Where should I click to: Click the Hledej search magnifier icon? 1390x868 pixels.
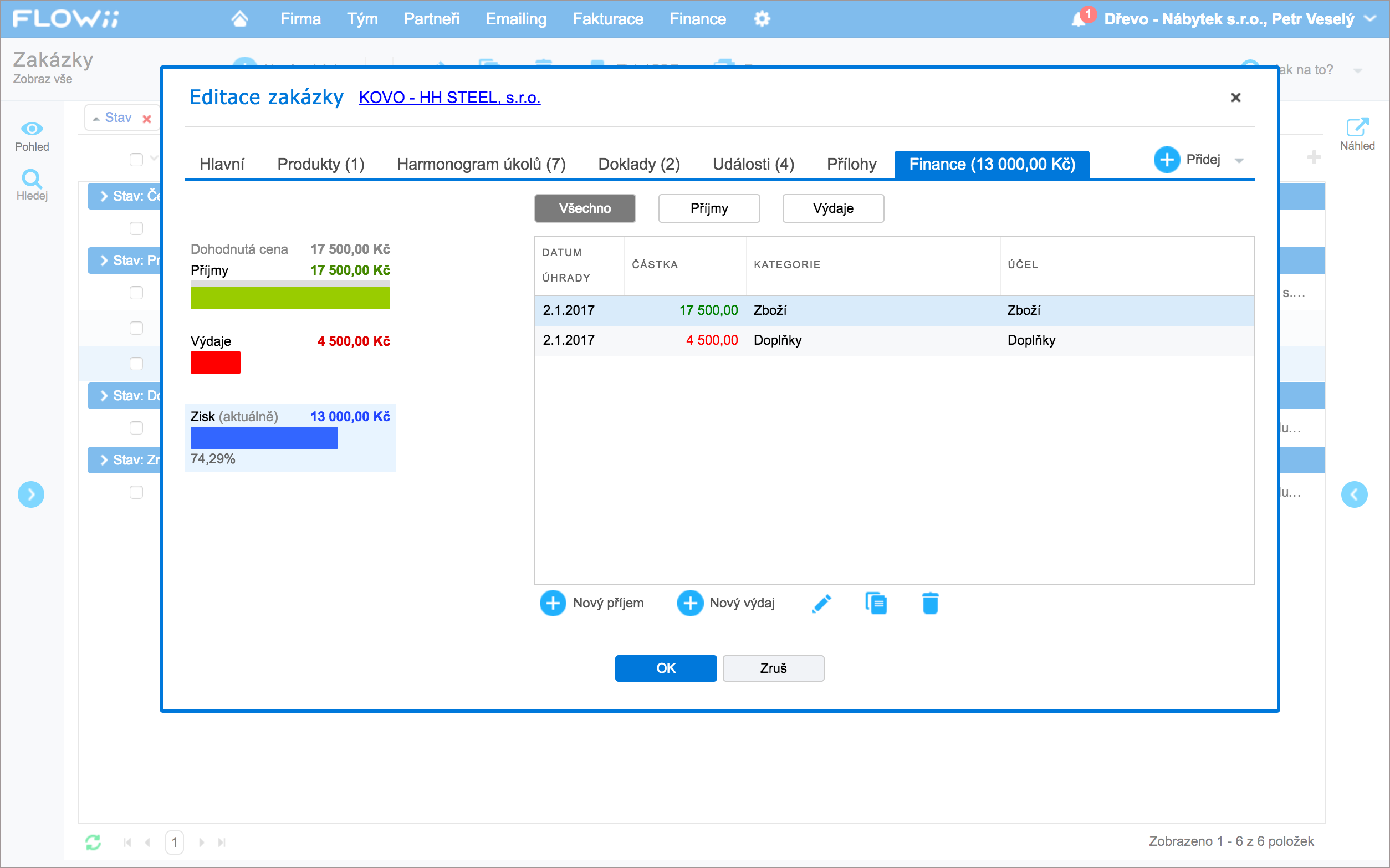(32, 178)
